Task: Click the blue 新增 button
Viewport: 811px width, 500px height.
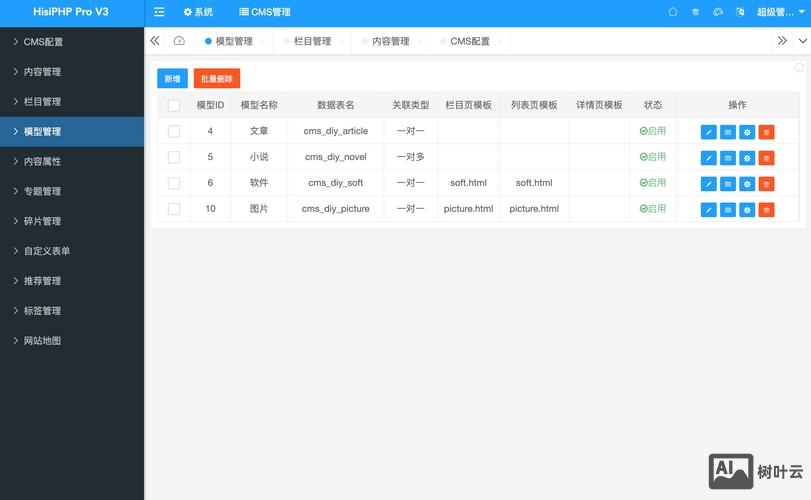Action: click(172, 79)
